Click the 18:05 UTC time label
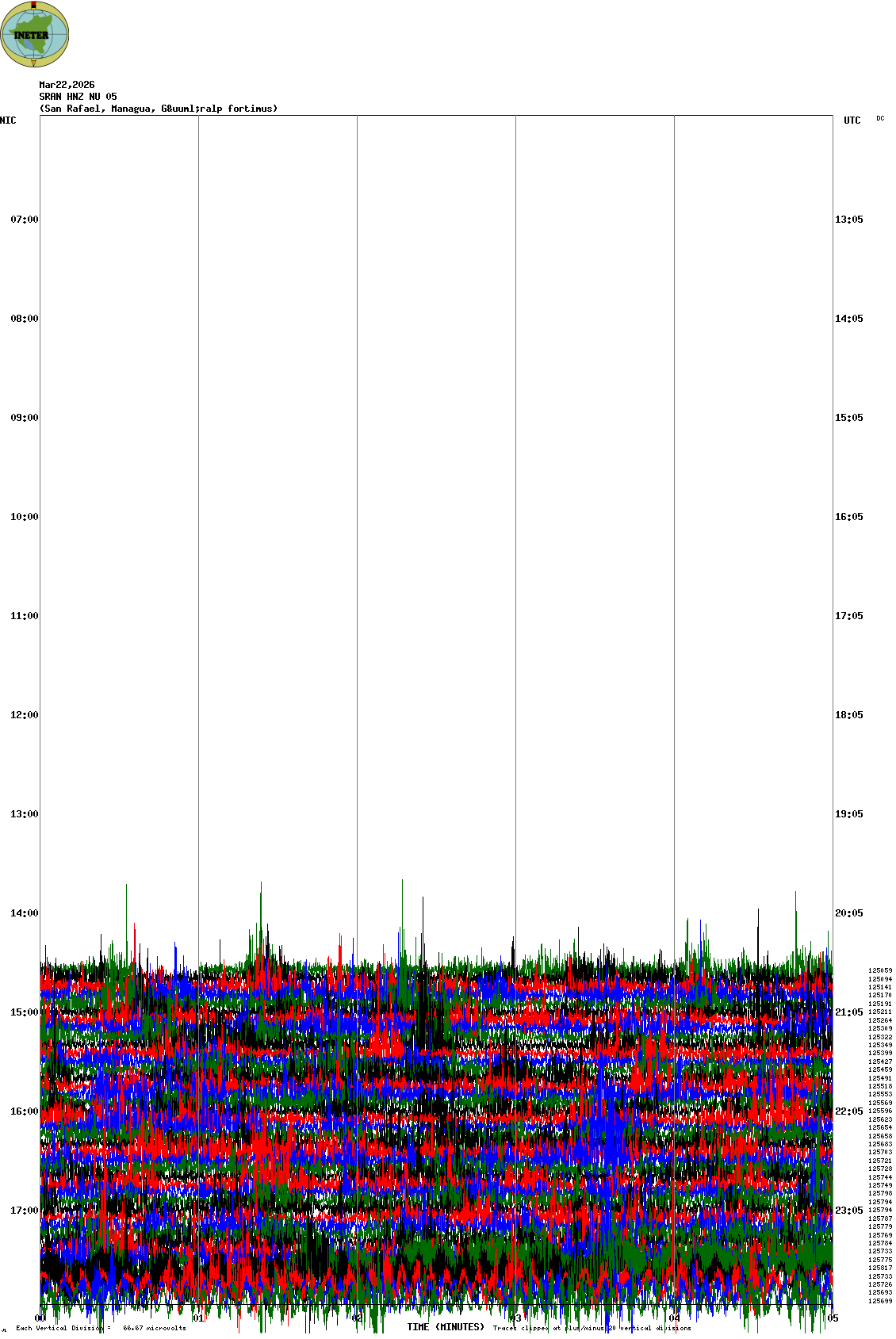896x1339 pixels. (x=848, y=715)
